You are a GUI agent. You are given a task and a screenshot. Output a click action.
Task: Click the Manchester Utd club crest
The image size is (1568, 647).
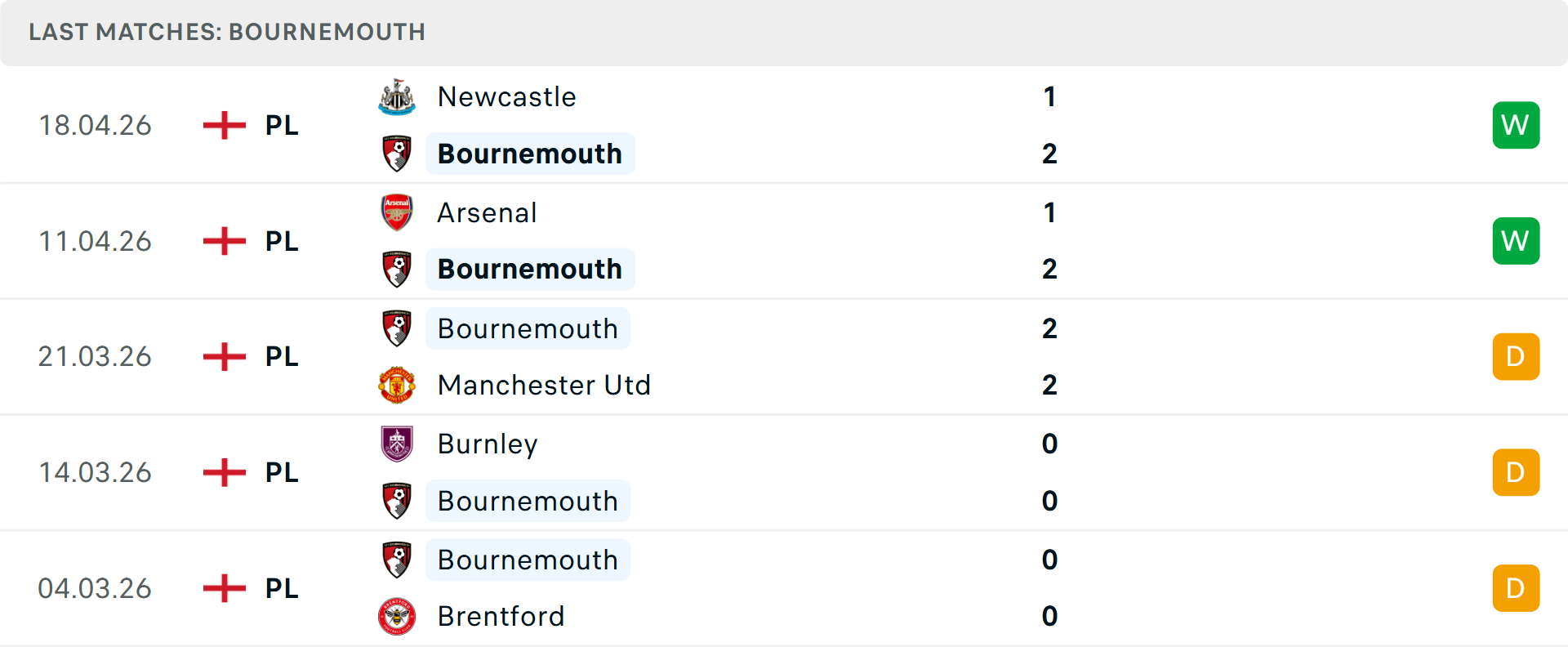(397, 385)
